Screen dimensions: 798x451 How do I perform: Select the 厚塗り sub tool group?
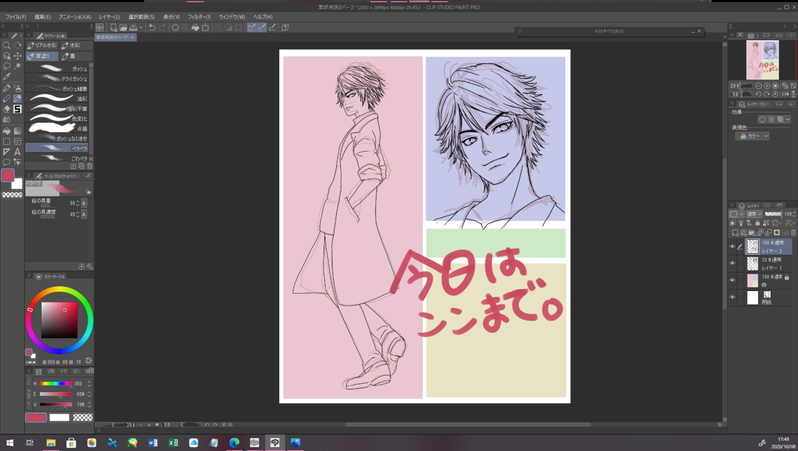click(42, 56)
